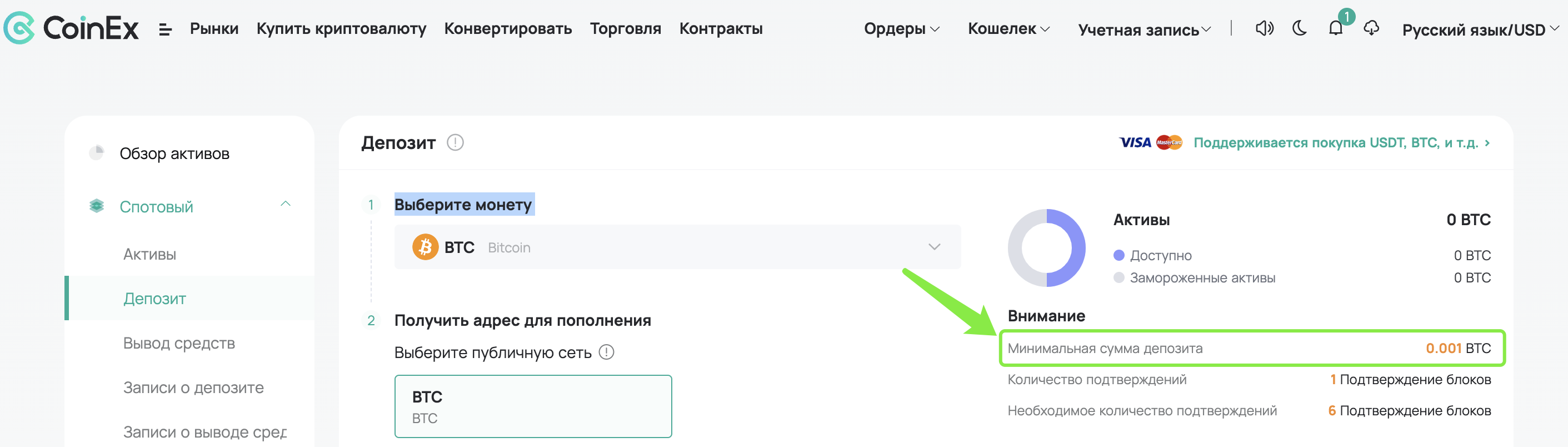The width and height of the screenshot is (1568, 447).
Task: Open Вывод средств in sidebar
Action: click(x=179, y=343)
